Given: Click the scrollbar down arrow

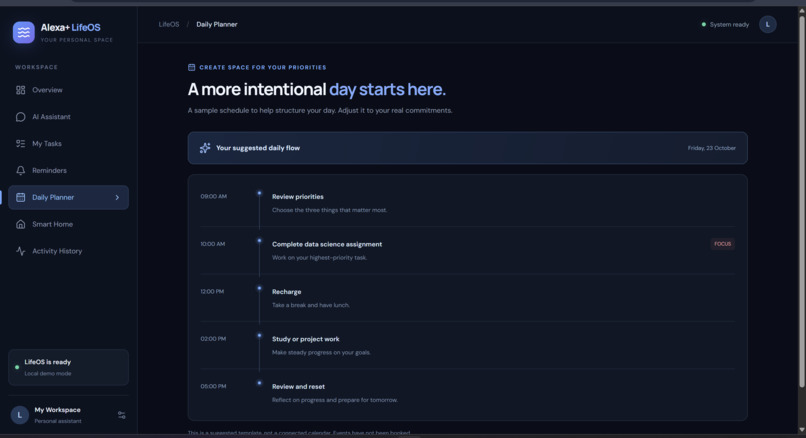Looking at the screenshot, I should pos(801,430).
